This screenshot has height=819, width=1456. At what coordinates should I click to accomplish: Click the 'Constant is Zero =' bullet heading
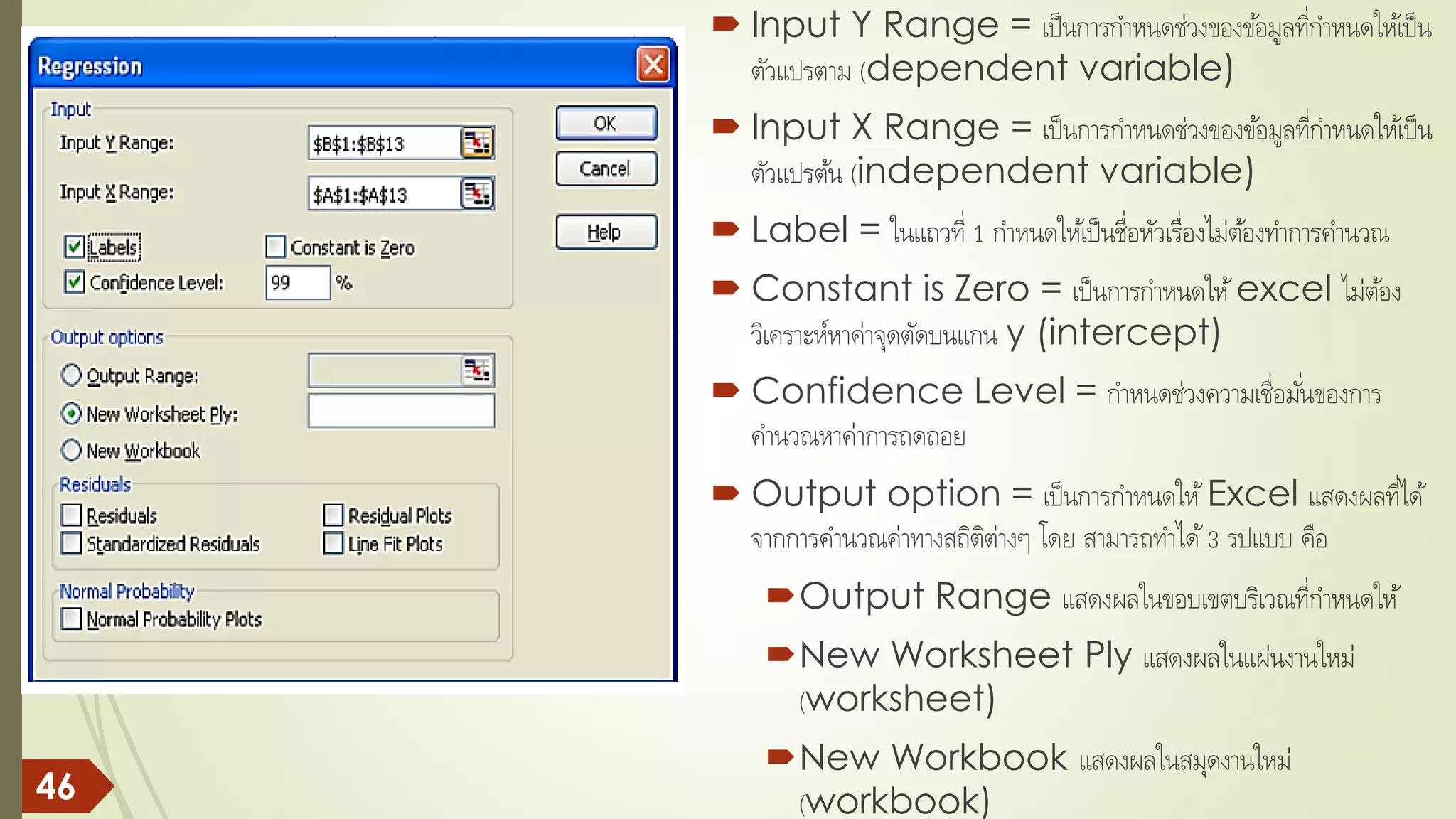(x=906, y=289)
